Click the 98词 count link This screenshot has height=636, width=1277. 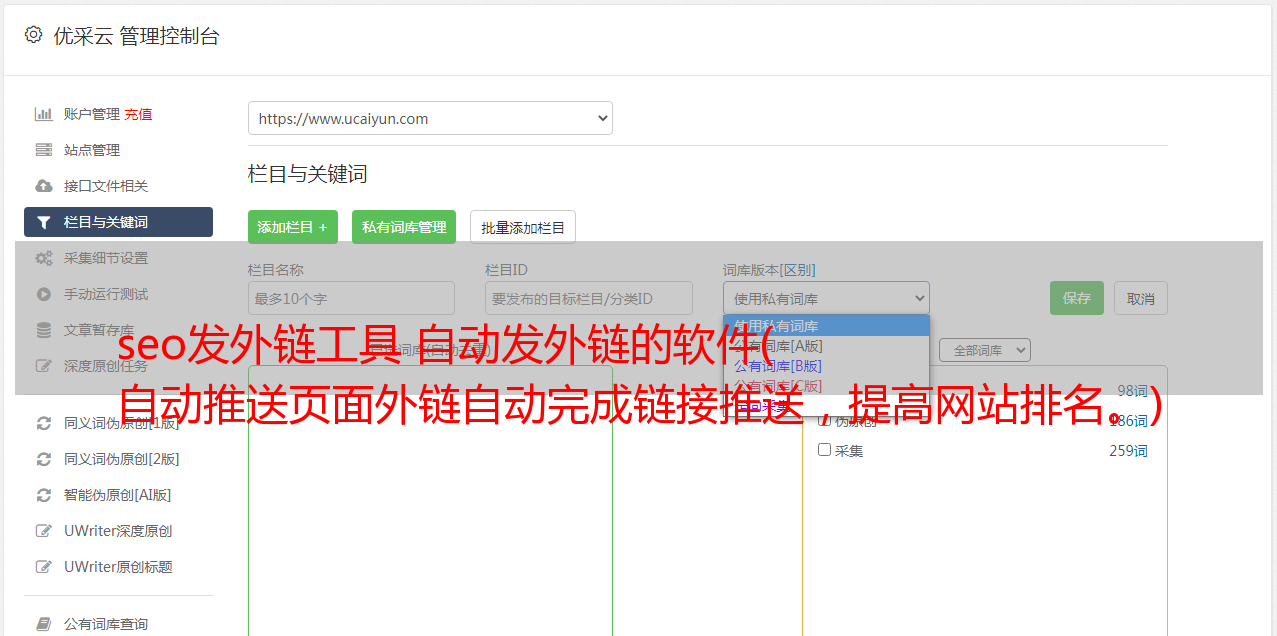[1132, 391]
